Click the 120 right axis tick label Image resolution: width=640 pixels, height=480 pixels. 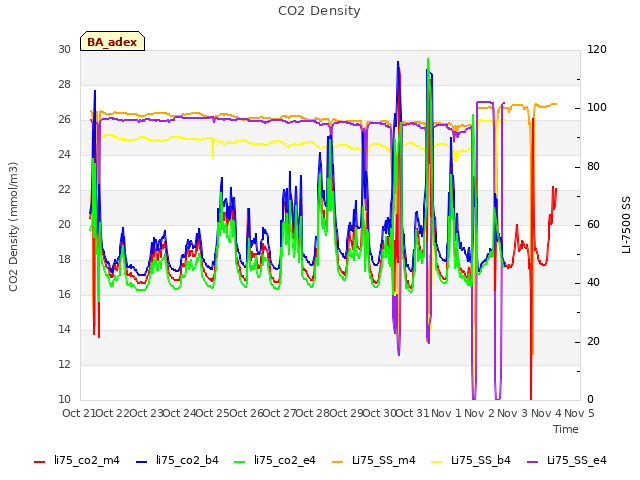tap(597, 49)
